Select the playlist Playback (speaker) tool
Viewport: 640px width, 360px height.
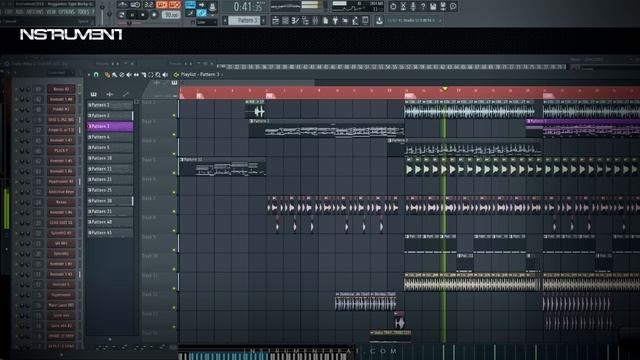pos(165,75)
